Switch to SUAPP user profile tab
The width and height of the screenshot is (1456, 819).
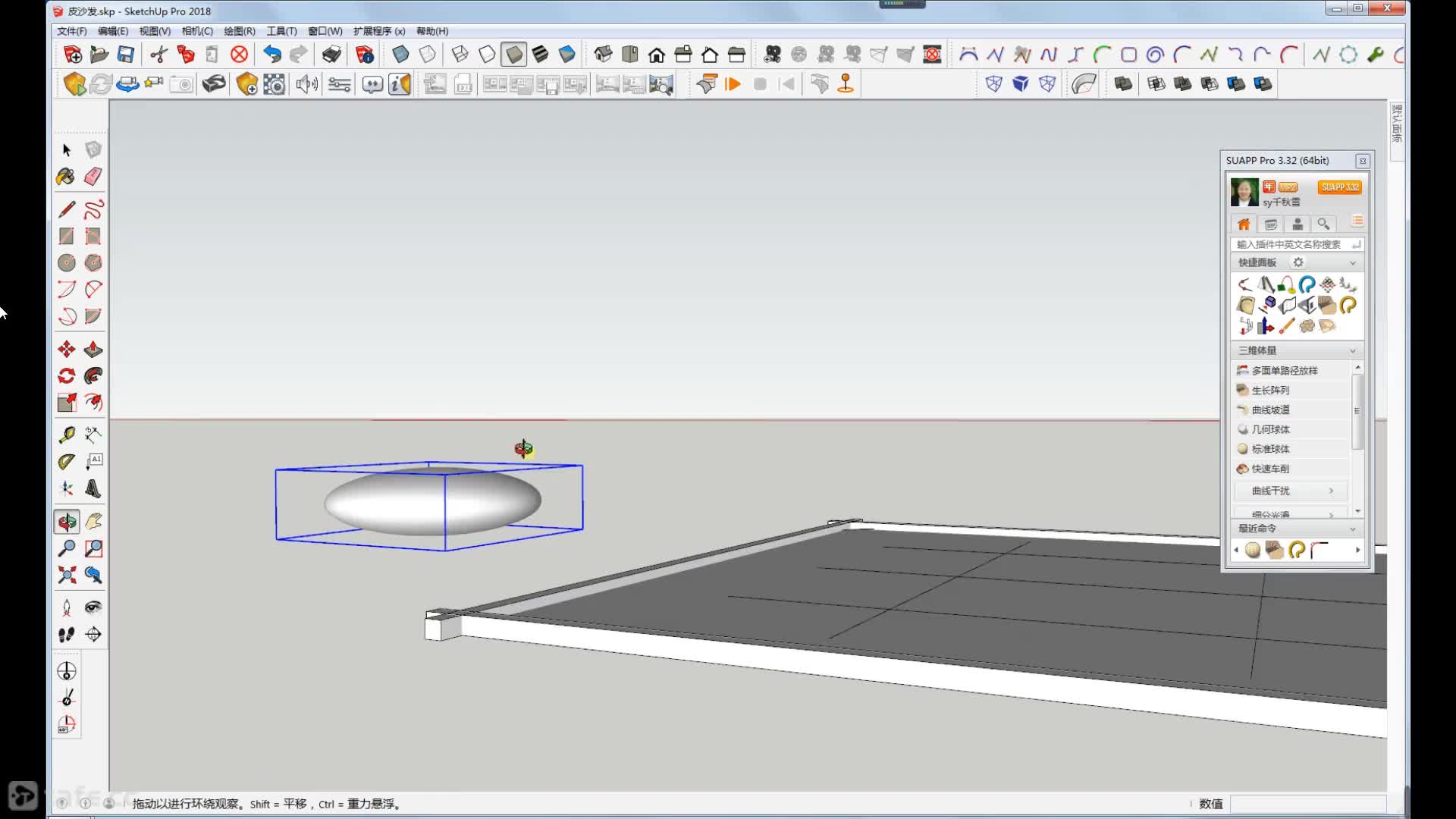1298,224
